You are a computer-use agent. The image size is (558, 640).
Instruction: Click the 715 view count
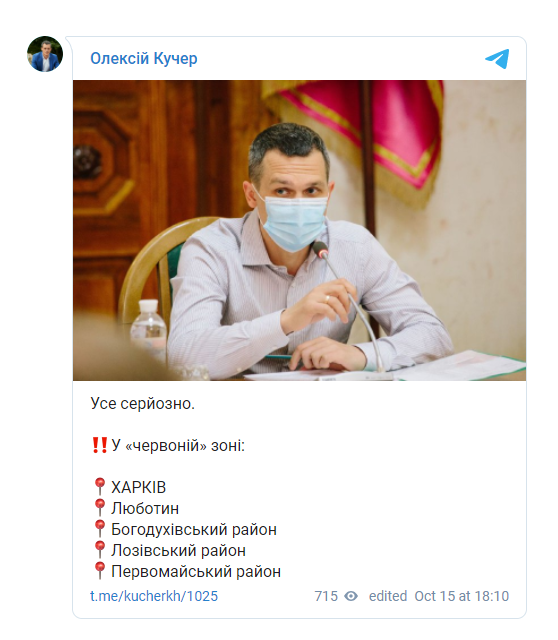pyautogui.click(x=326, y=596)
